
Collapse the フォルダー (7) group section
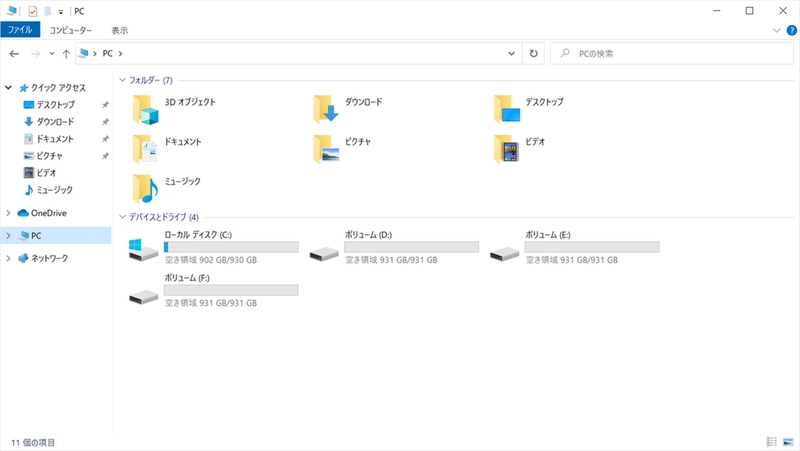(x=122, y=80)
